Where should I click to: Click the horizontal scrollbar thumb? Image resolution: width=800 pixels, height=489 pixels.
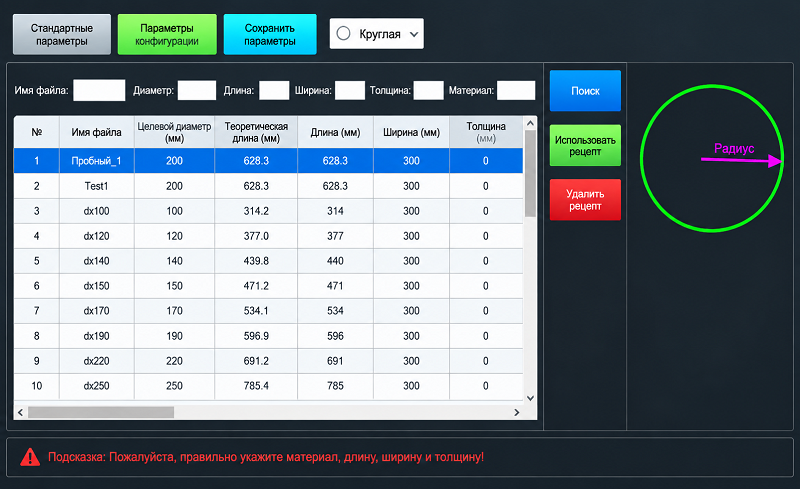(x=101, y=412)
